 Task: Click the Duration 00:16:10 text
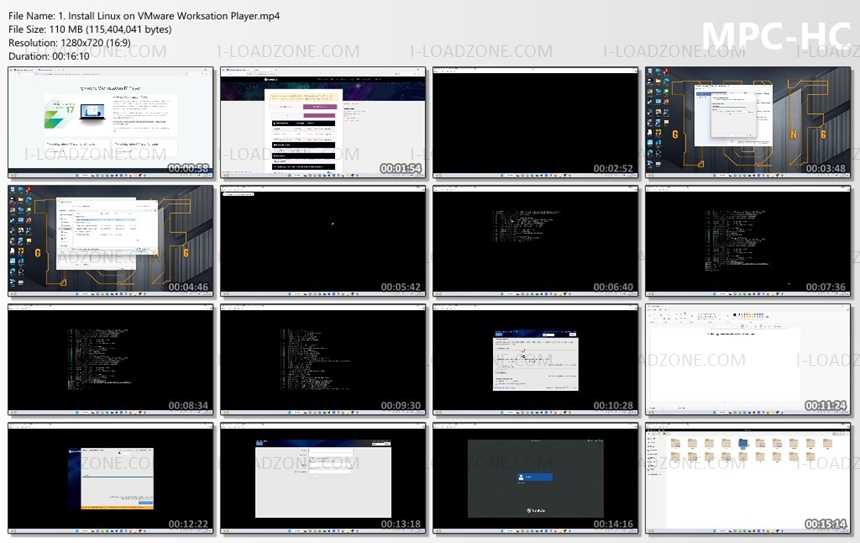click(x=49, y=56)
